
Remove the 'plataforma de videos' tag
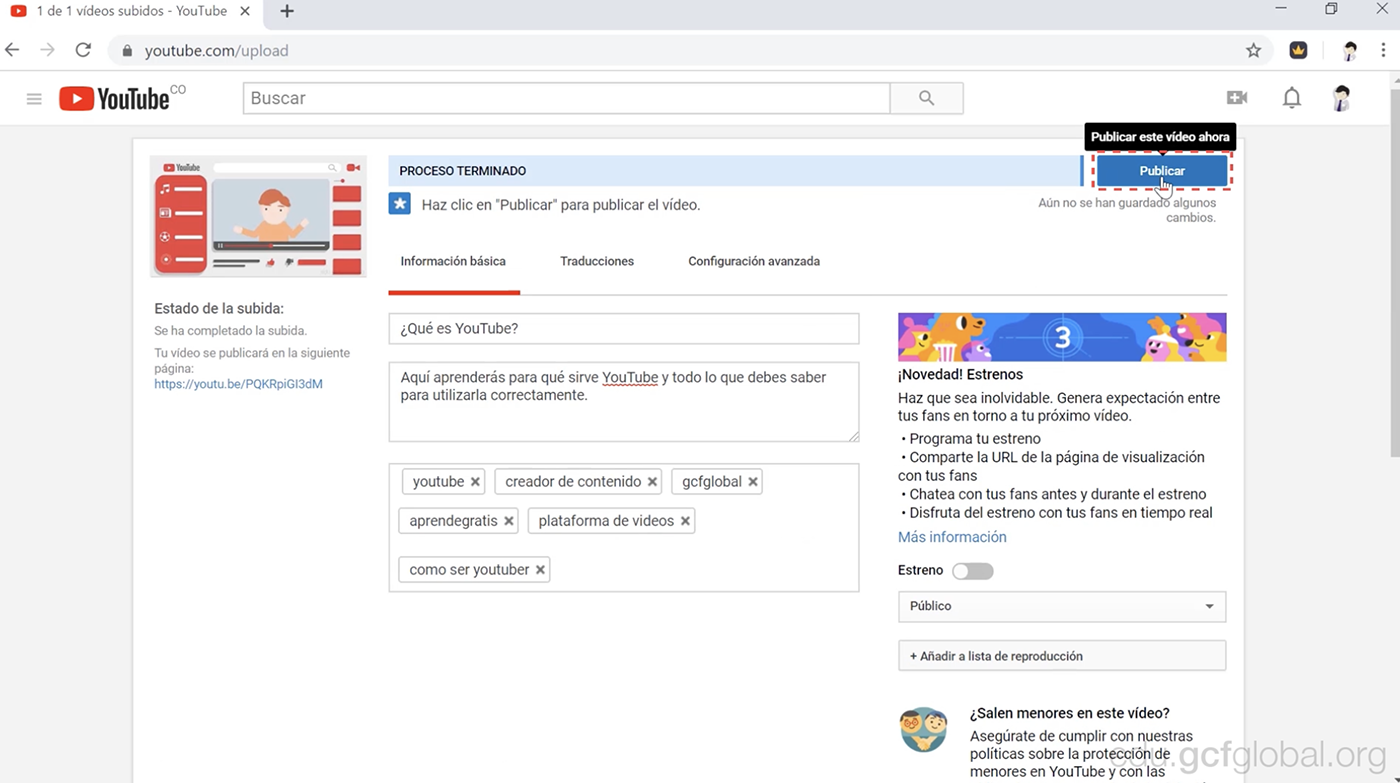[x=685, y=521]
